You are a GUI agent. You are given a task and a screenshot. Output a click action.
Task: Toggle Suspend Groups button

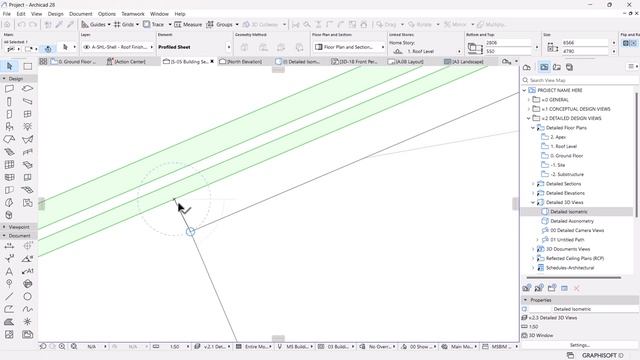[x=220, y=24]
